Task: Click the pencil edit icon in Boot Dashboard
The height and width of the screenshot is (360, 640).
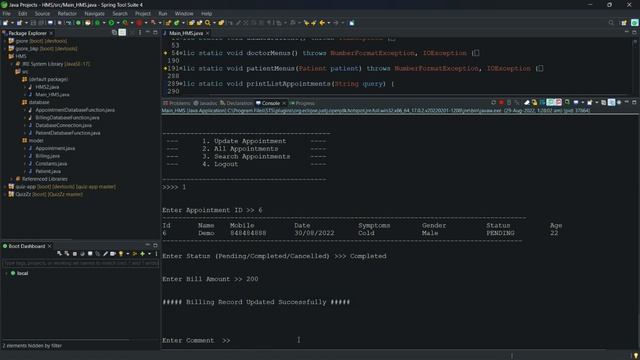Action: (105, 254)
